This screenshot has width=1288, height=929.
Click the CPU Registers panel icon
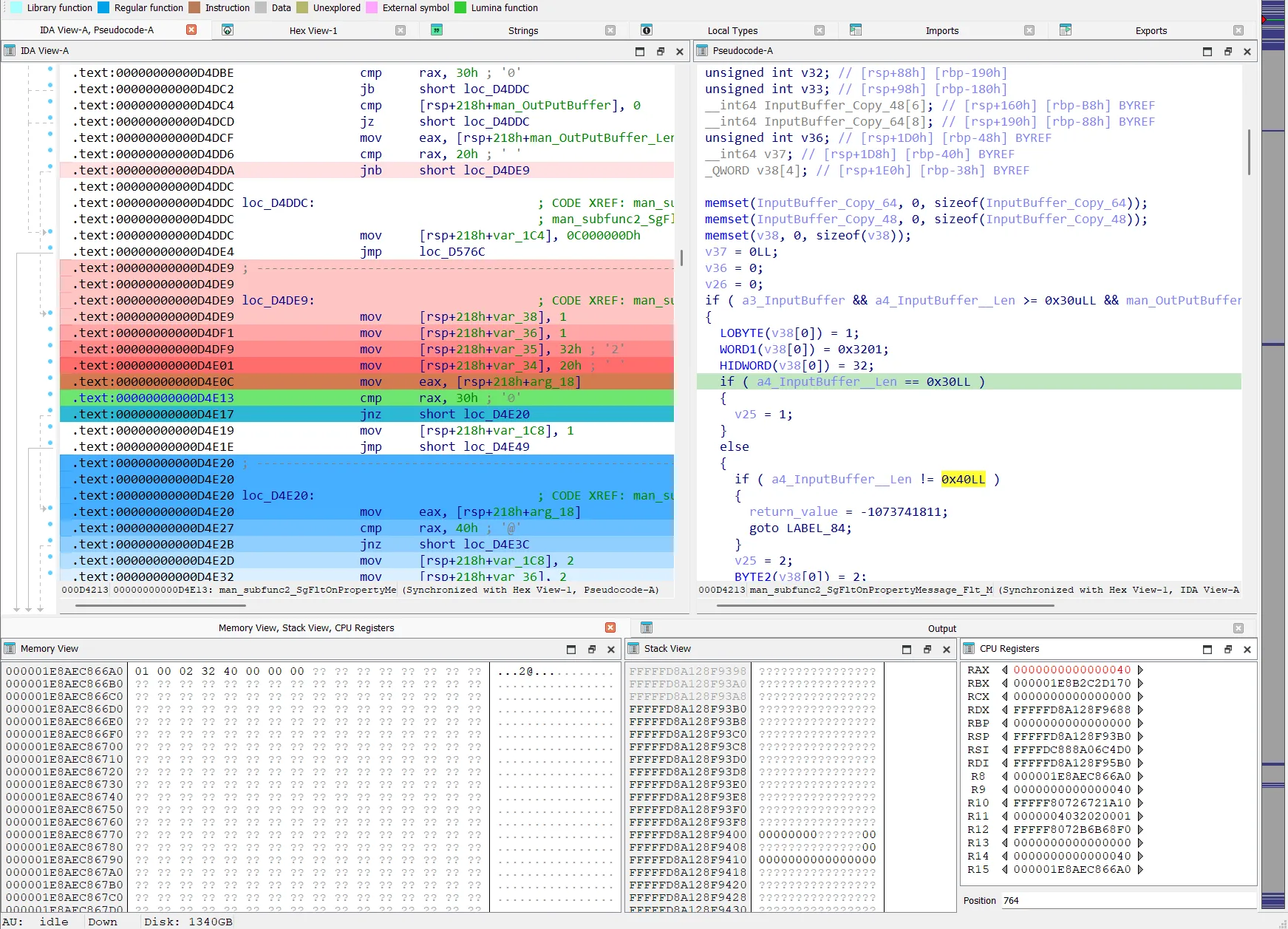(x=969, y=649)
